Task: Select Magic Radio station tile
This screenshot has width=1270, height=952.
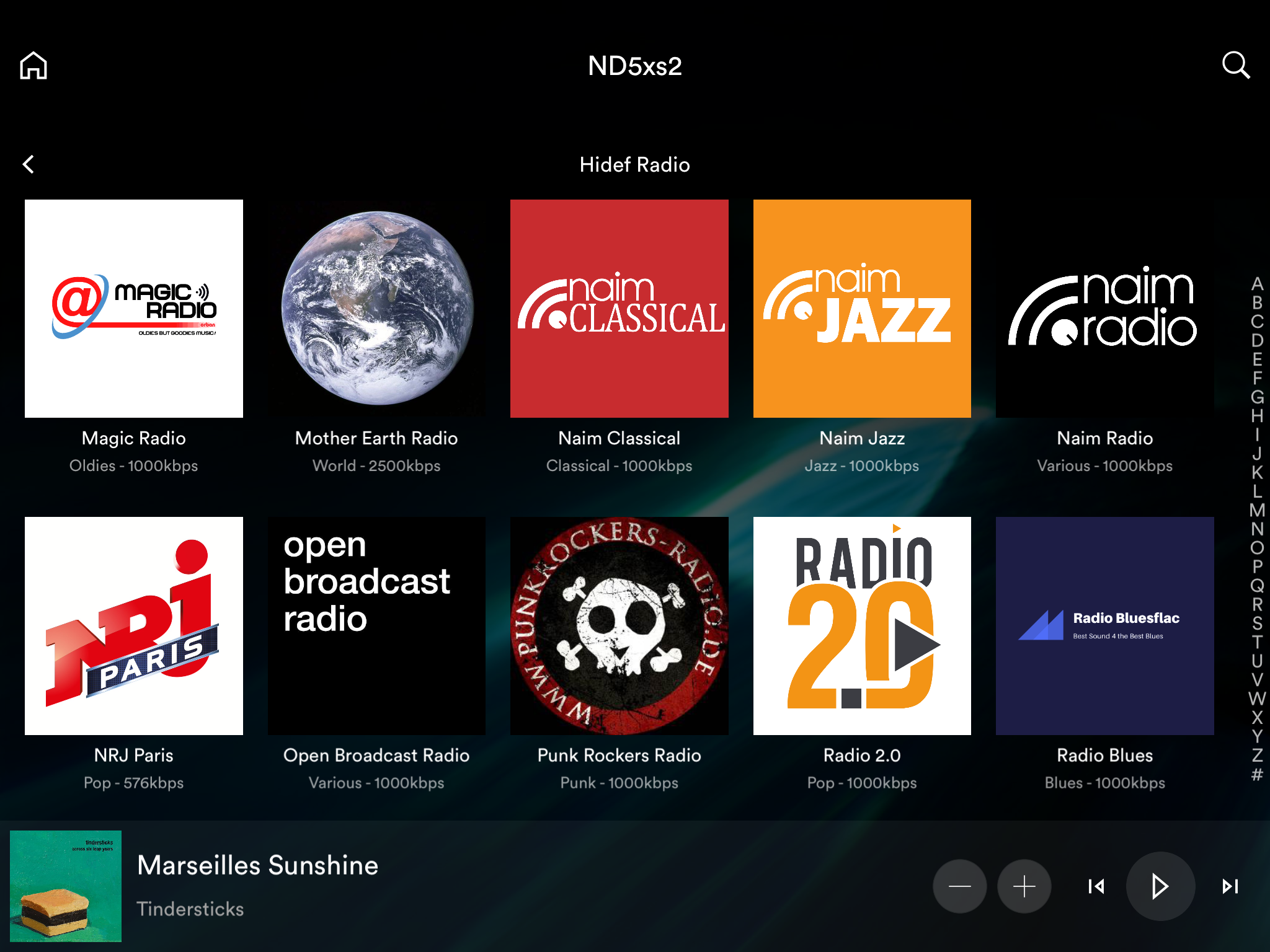Action: click(x=134, y=309)
